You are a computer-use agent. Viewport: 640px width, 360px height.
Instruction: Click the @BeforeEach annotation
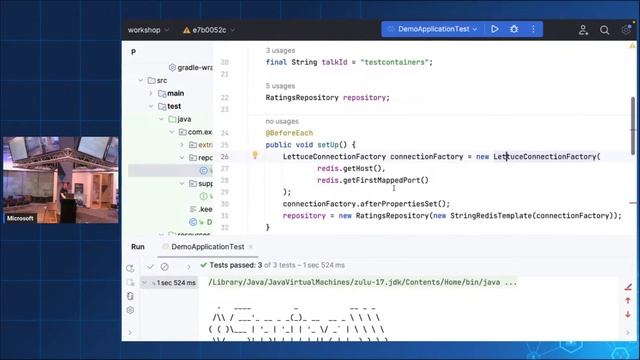[289, 133]
